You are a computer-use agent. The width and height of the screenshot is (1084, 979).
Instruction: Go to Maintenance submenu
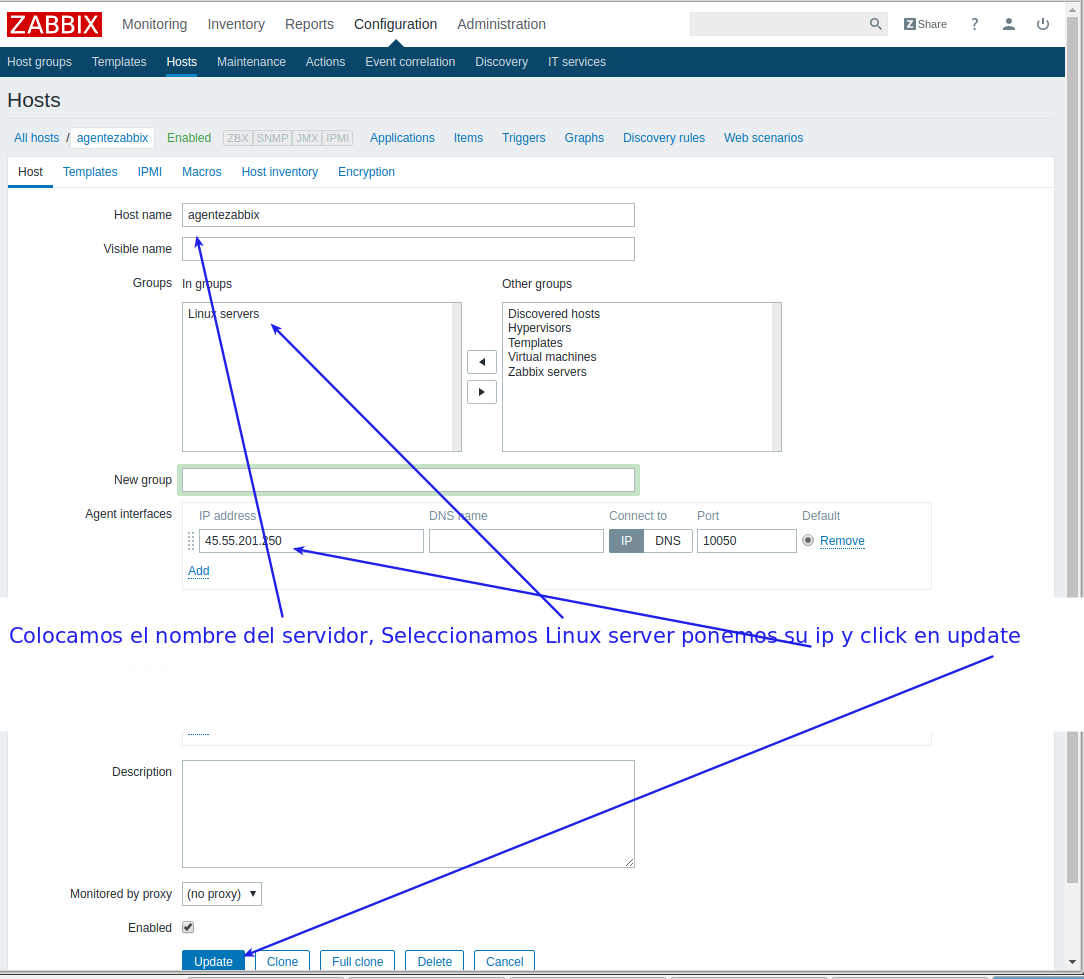click(251, 62)
